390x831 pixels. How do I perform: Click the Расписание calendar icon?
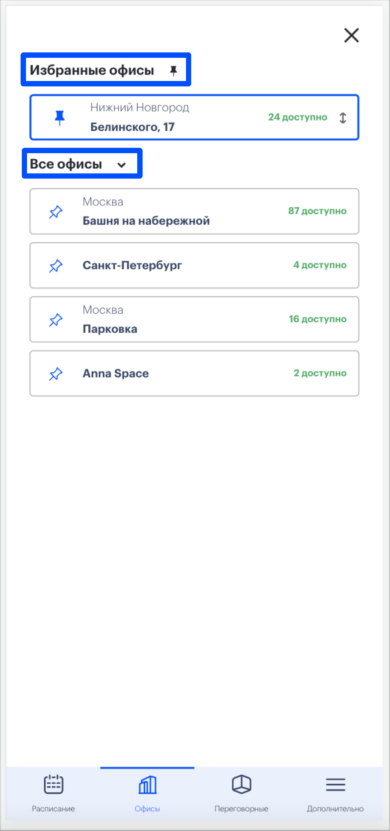click(x=53, y=784)
